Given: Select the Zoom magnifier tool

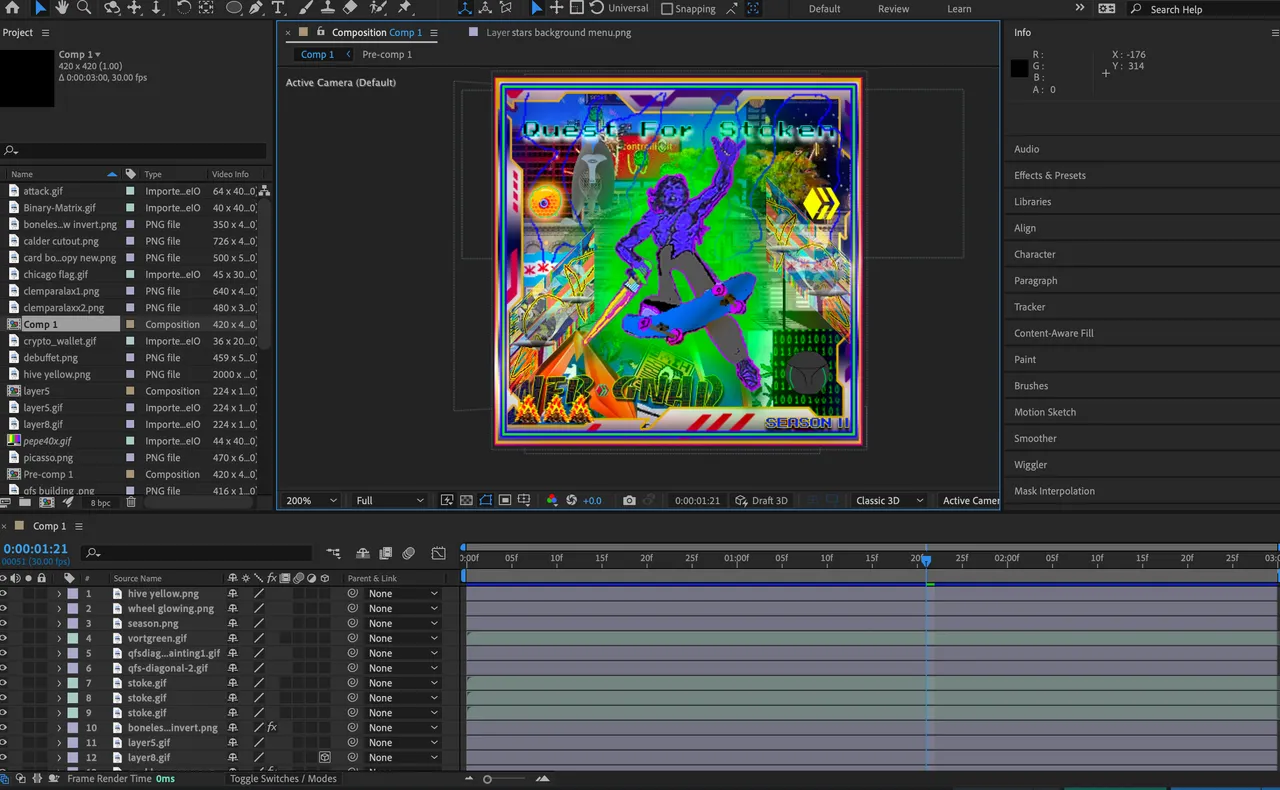Looking at the screenshot, I should [x=84, y=8].
